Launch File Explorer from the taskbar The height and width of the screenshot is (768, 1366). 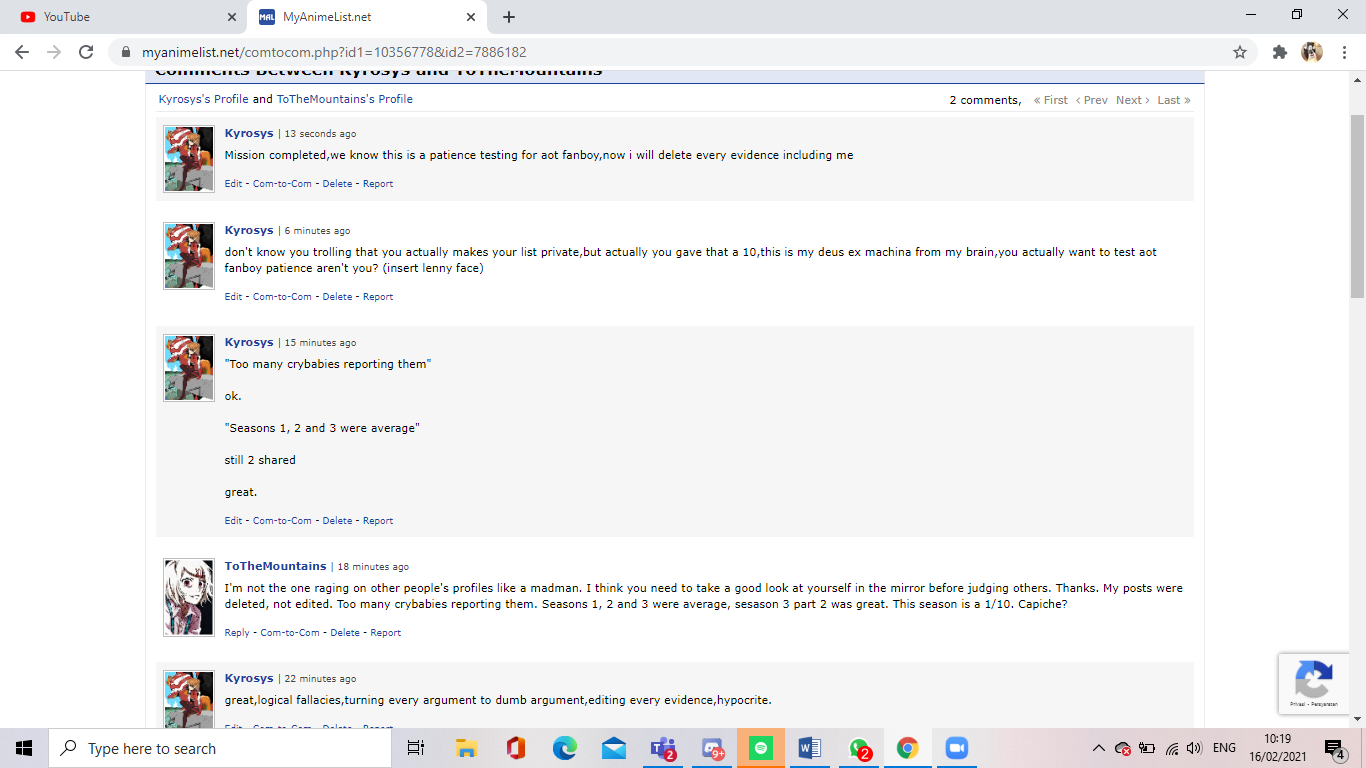coord(466,748)
